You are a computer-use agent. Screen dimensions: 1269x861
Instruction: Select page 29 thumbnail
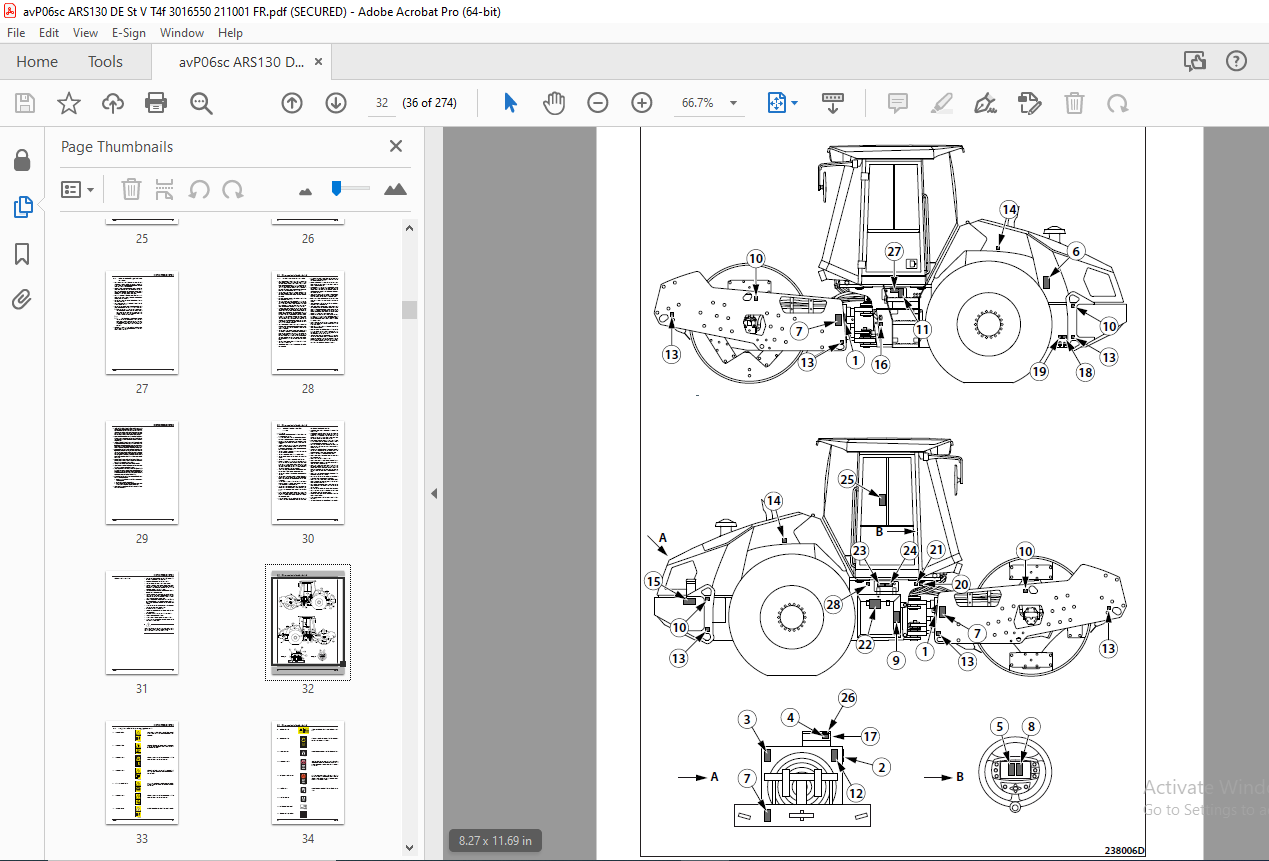[142, 473]
